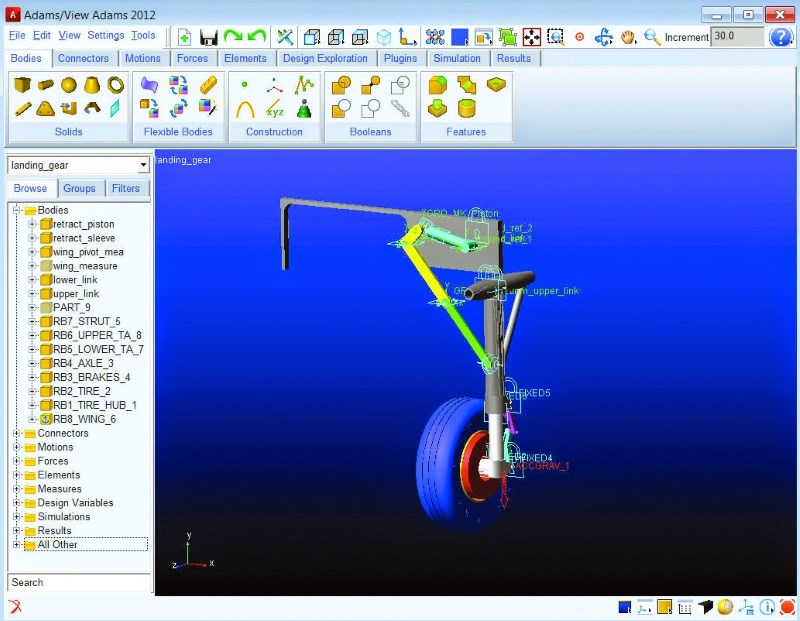Expand the Forces folder

coord(16,461)
